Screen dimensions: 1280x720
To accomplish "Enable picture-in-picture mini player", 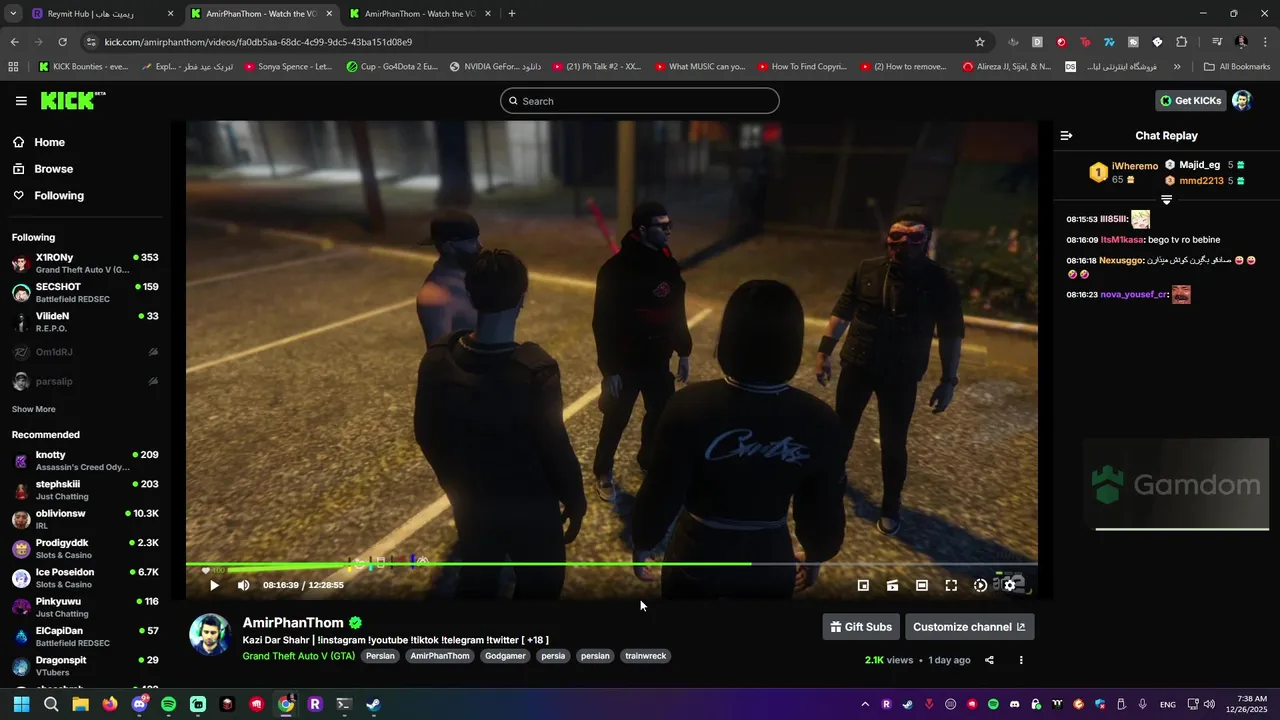I will coord(863,585).
